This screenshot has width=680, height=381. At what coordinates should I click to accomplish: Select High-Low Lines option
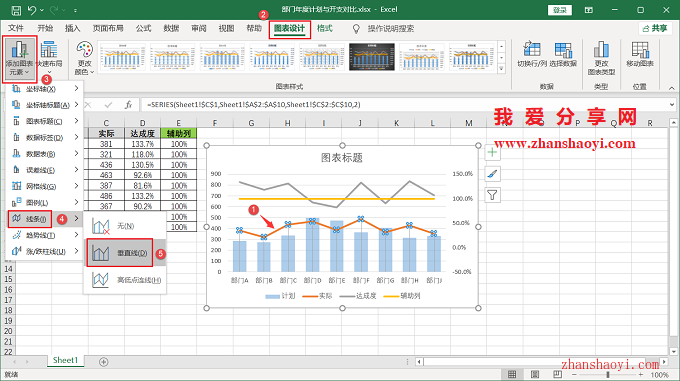coord(125,280)
